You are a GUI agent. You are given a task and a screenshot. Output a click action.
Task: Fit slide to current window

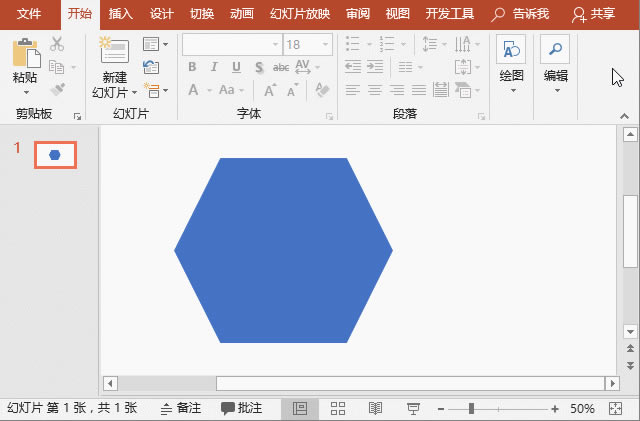[615, 408]
